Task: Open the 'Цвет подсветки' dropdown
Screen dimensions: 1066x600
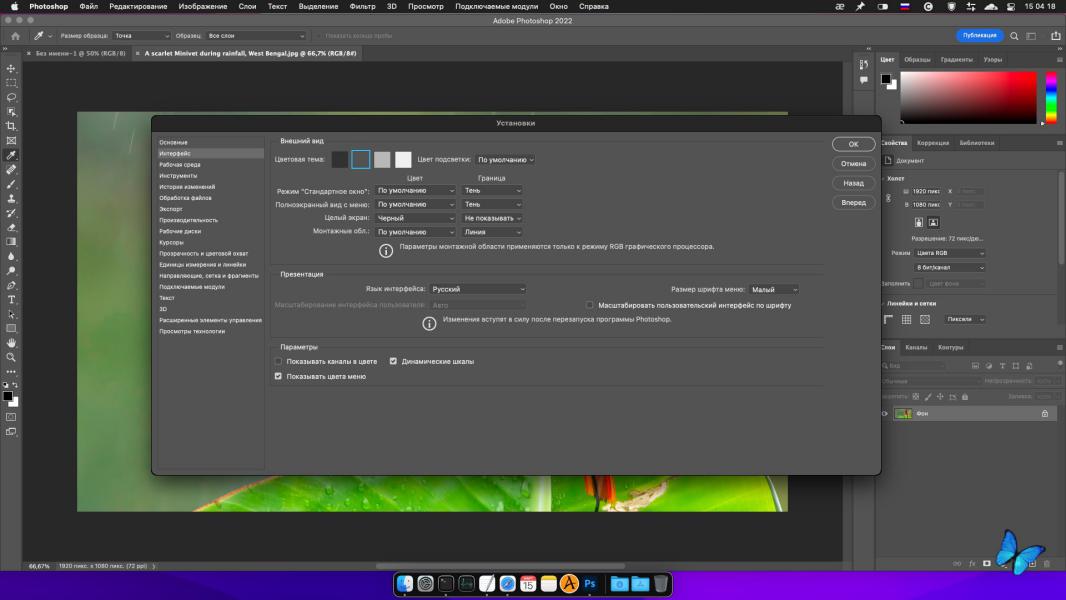Action: 505,159
